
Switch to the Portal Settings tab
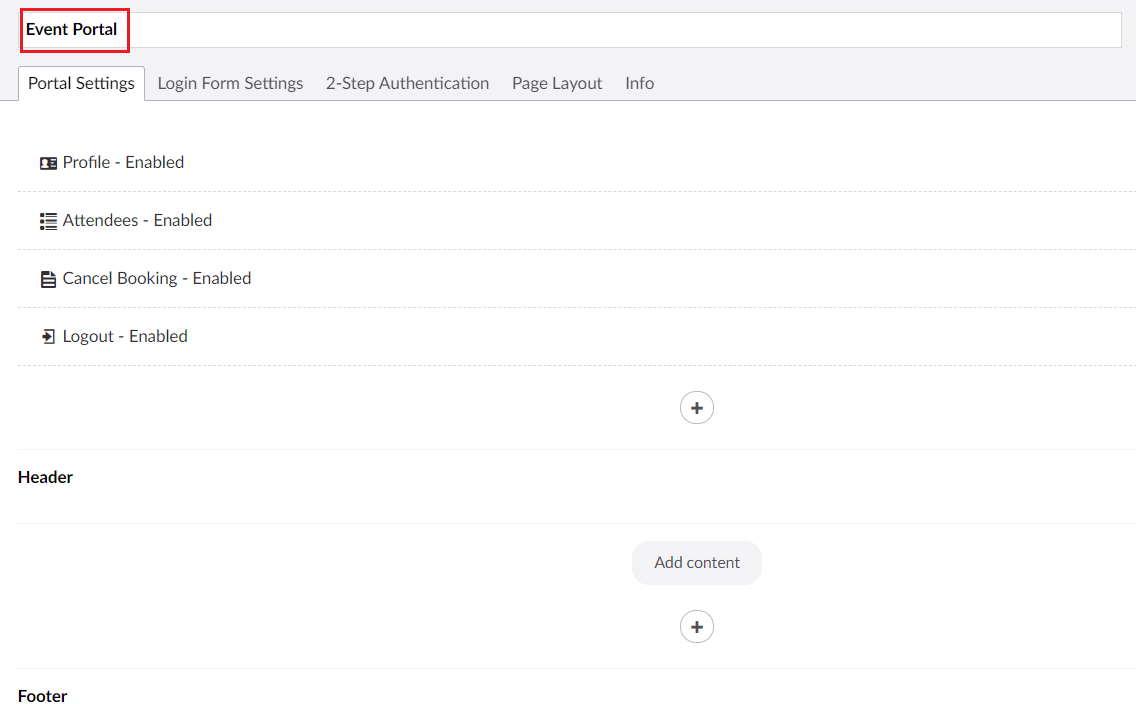click(81, 83)
